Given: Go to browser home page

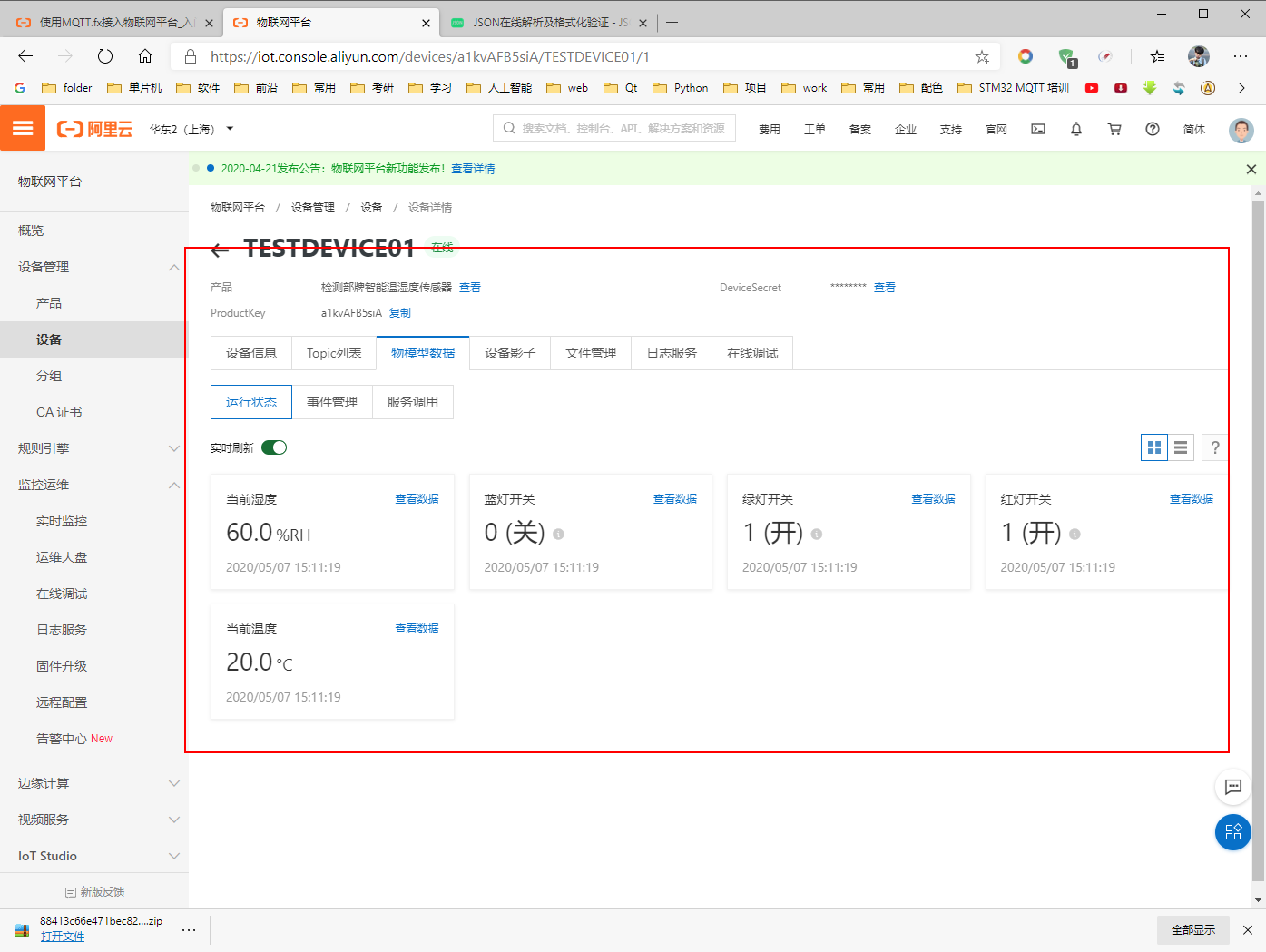Looking at the screenshot, I should [x=145, y=56].
